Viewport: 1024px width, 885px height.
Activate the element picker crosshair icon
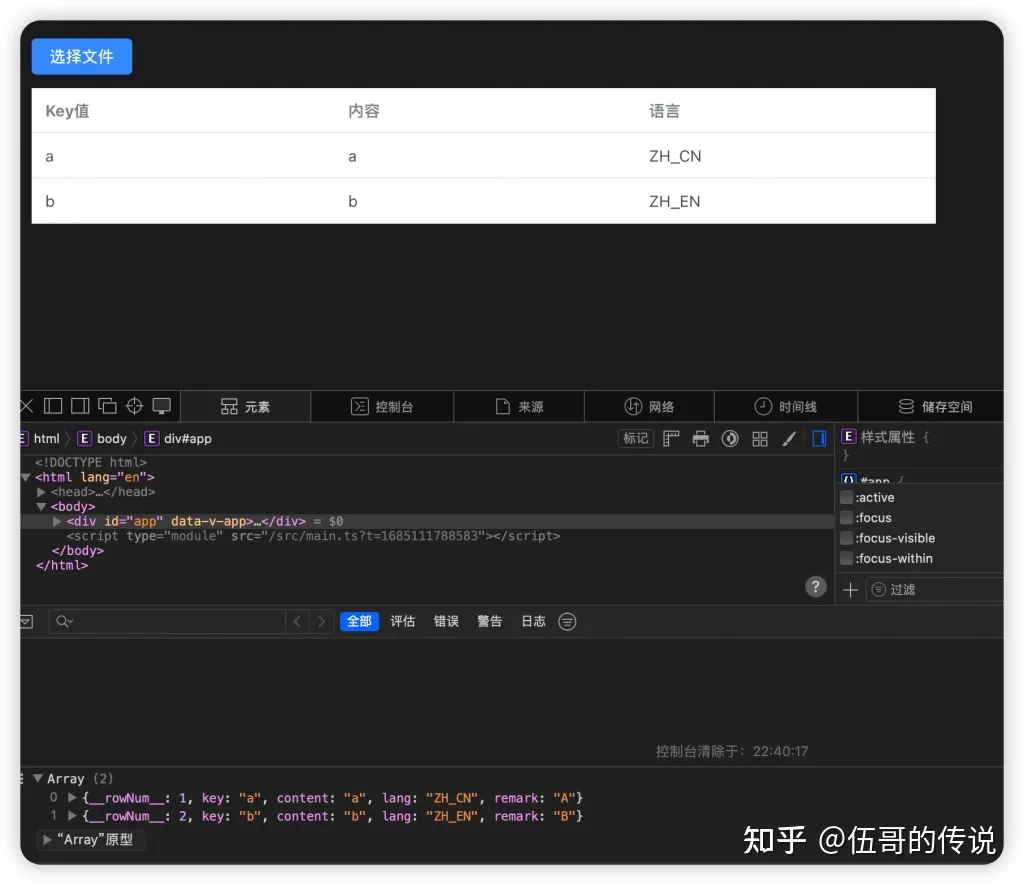point(134,406)
